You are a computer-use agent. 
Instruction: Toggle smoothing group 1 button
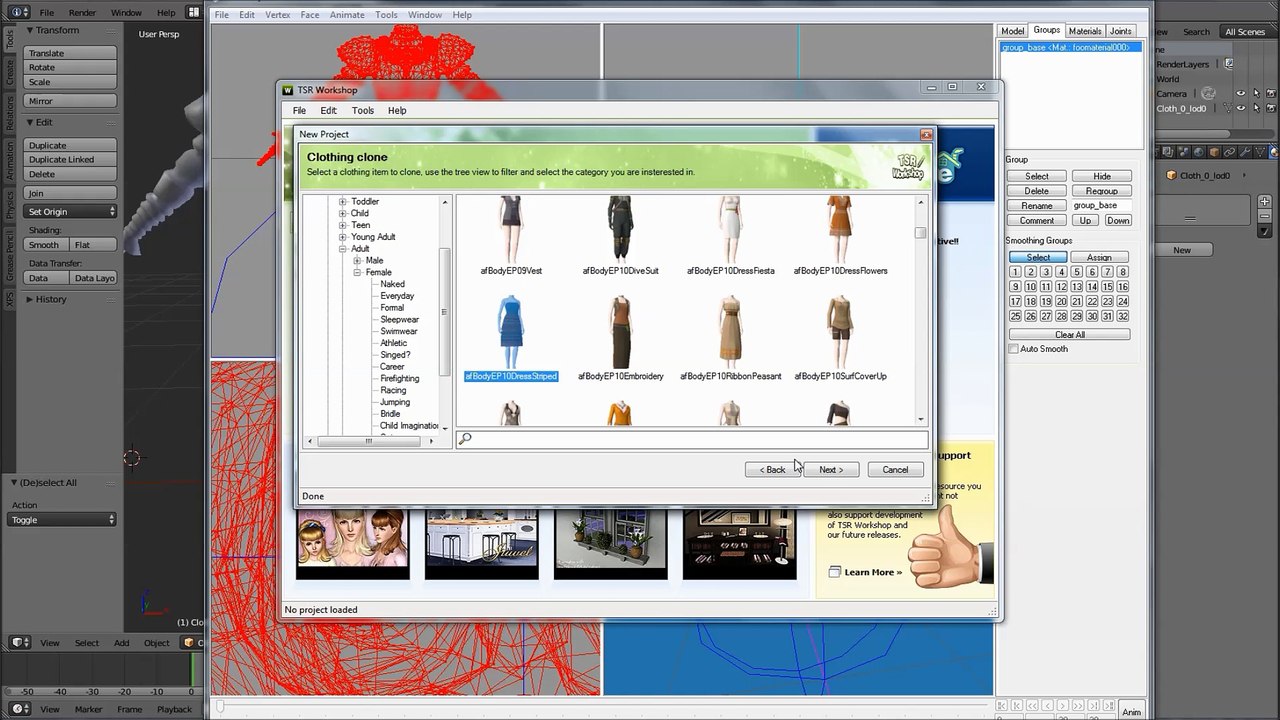[1015, 272]
